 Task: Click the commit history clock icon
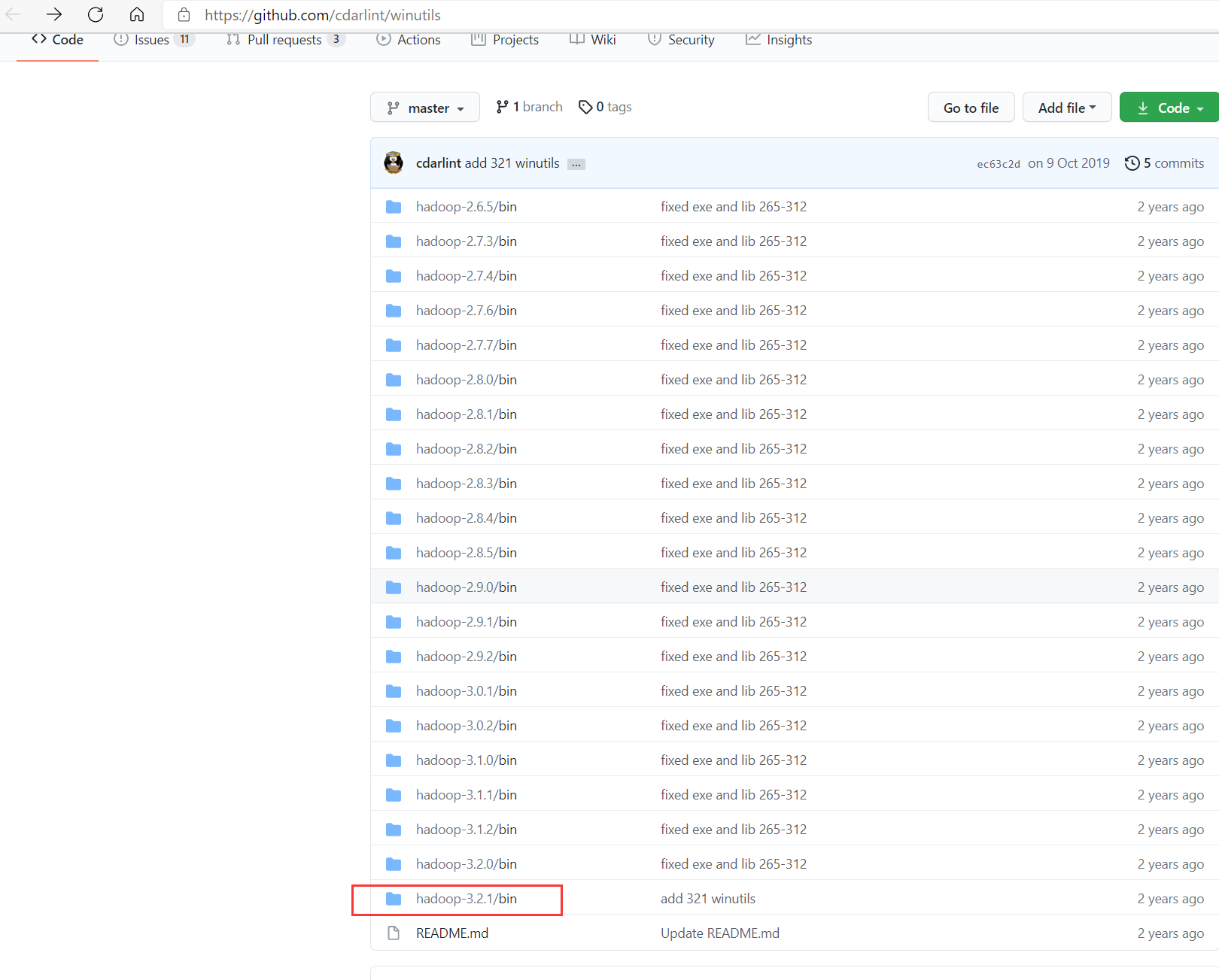coord(1133,162)
